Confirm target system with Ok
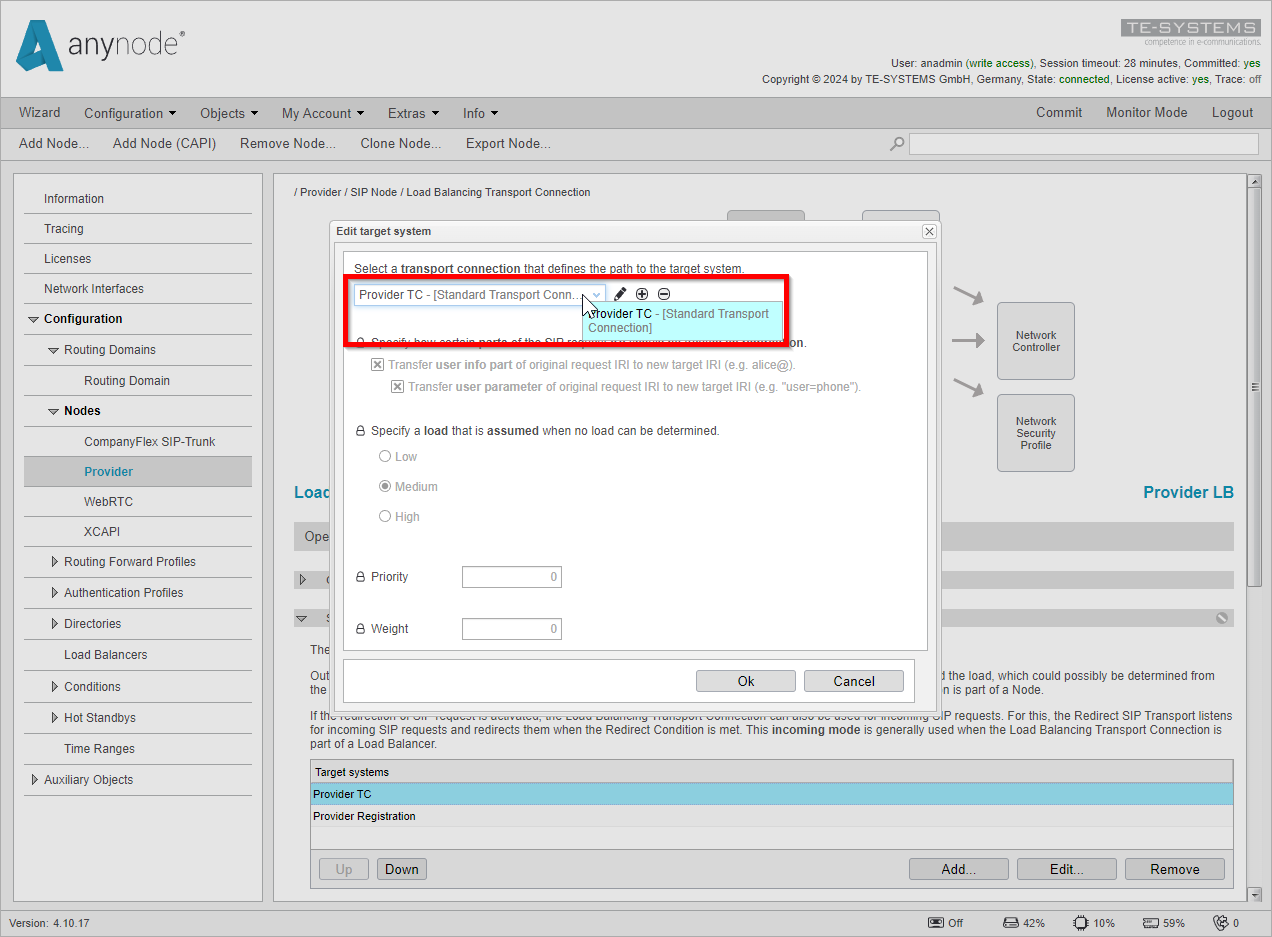Screen dimensions: 1272x937 (x=745, y=680)
